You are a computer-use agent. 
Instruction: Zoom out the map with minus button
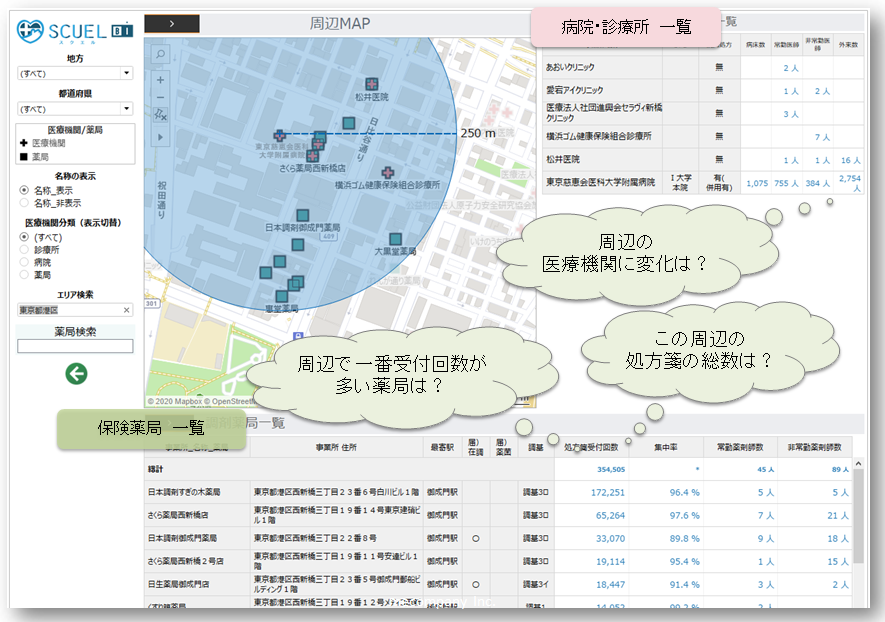(x=160, y=97)
